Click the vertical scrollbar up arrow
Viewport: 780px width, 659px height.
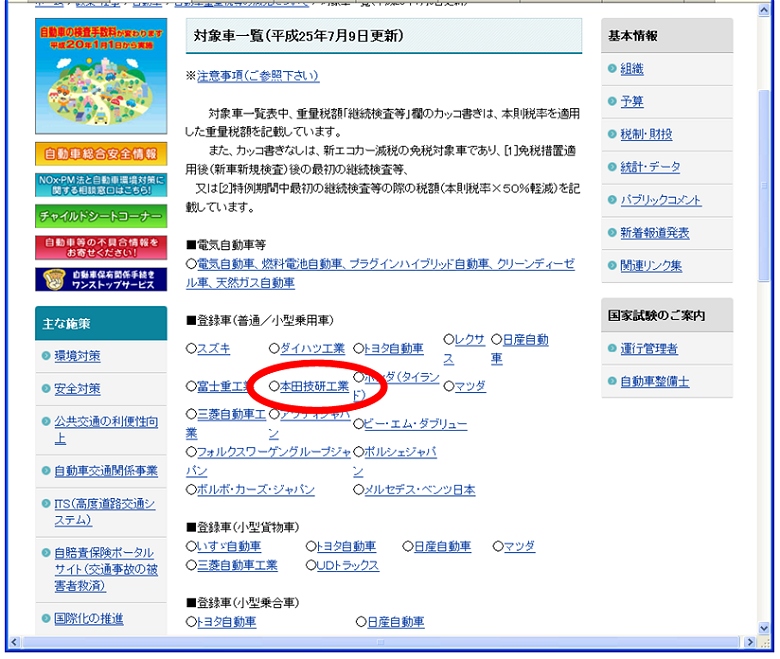click(765, 8)
